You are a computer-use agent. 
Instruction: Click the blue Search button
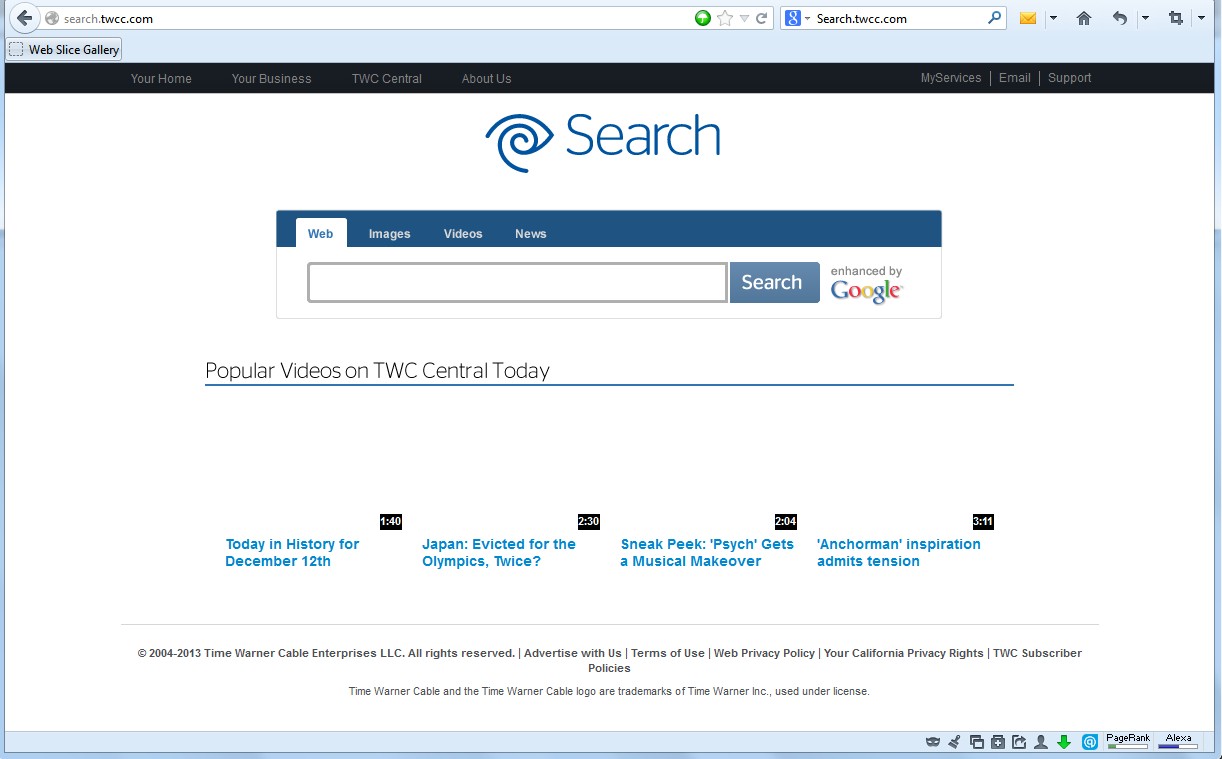[774, 283]
